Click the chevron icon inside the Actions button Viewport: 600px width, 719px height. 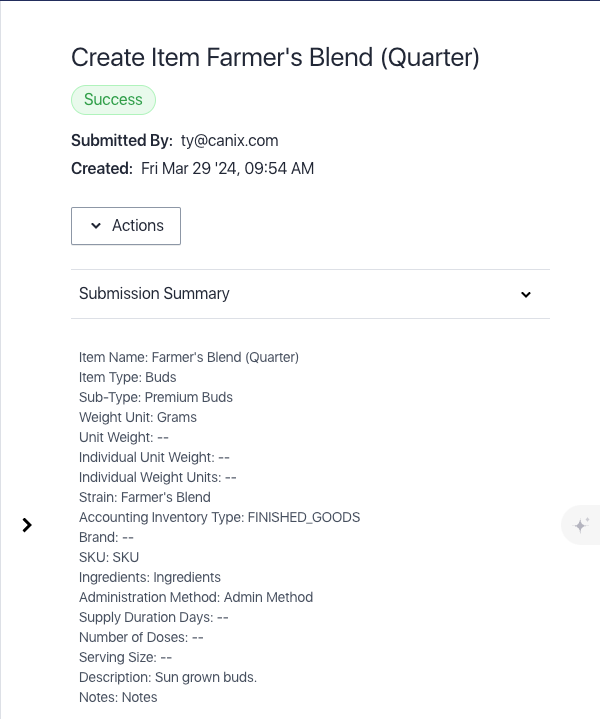click(96, 226)
